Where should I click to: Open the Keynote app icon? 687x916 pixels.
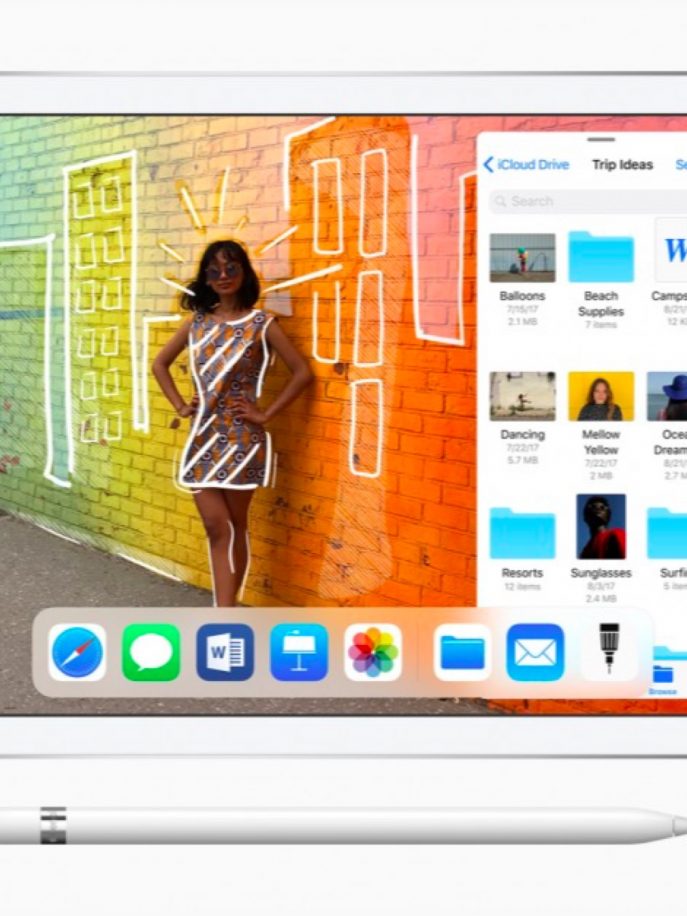[x=299, y=653]
